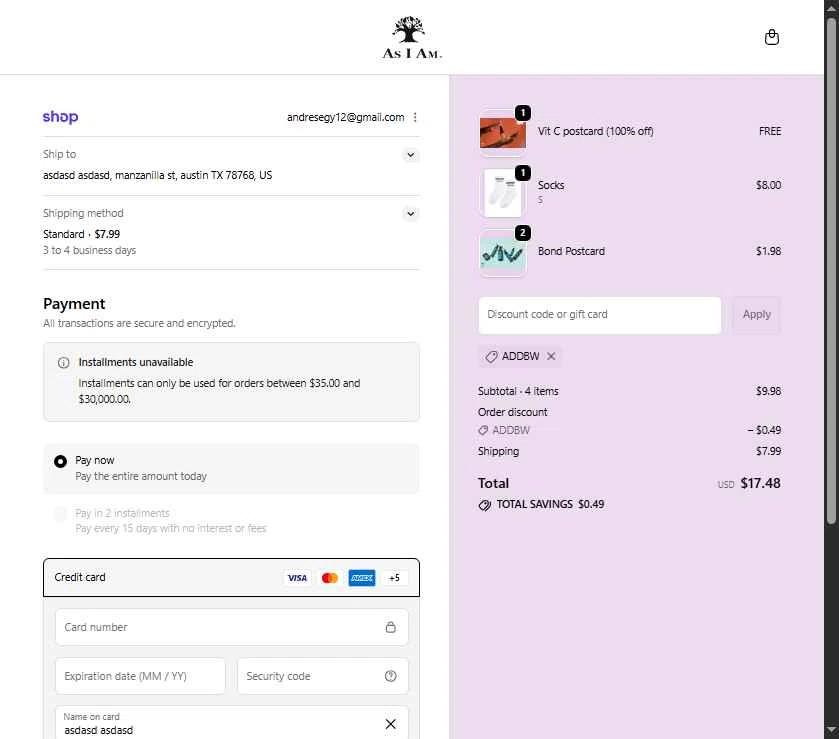Image resolution: width=839 pixels, height=739 pixels.
Task: Click the Socks product thumbnail
Action: (502, 193)
